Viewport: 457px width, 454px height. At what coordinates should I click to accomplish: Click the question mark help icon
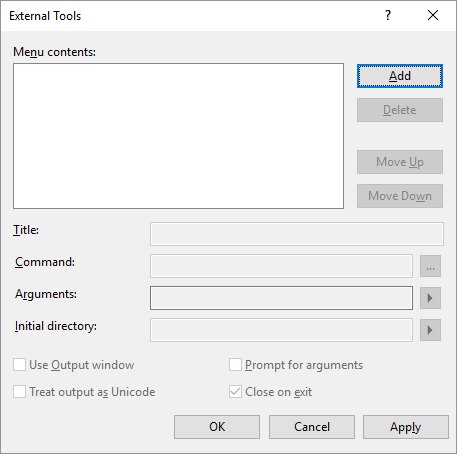pyautogui.click(x=388, y=15)
